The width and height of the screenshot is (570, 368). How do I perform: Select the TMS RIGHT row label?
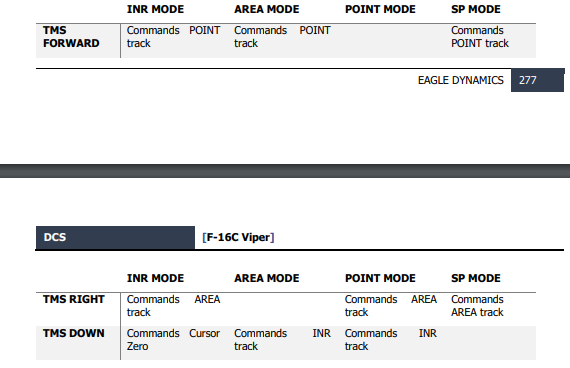pos(74,299)
